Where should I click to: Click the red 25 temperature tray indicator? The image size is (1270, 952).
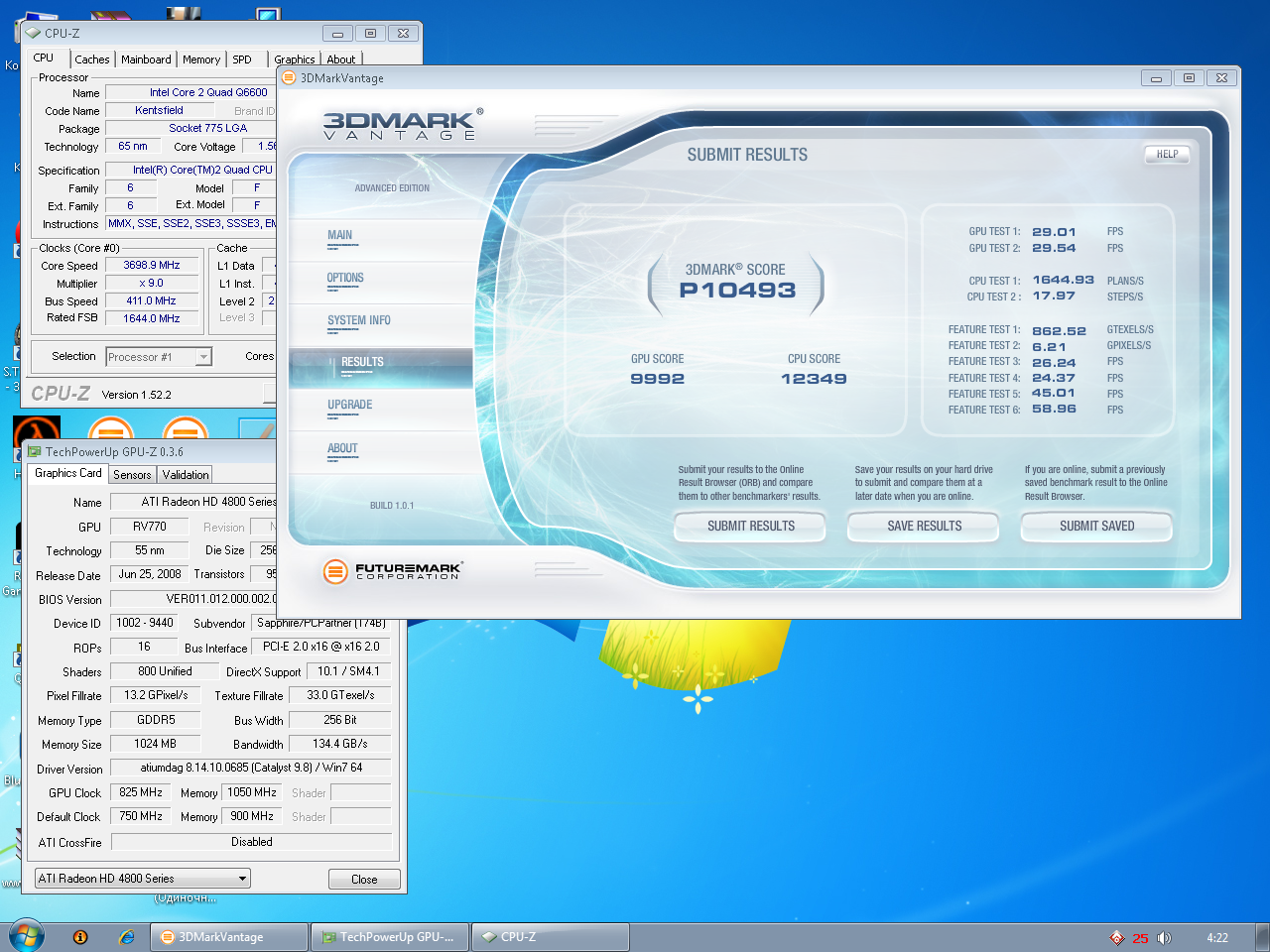point(1140,938)
